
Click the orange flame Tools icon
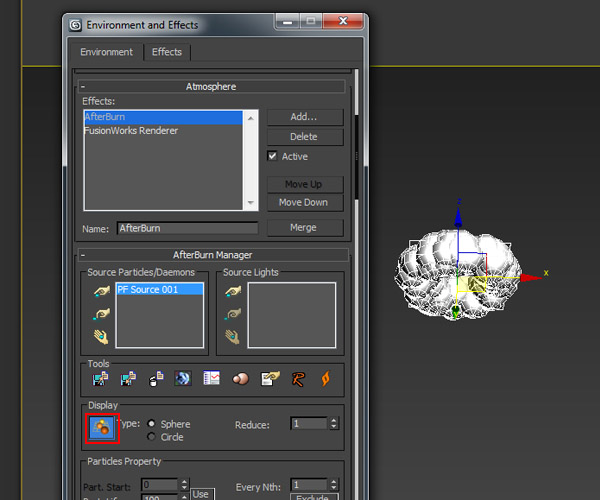(325, 379)
